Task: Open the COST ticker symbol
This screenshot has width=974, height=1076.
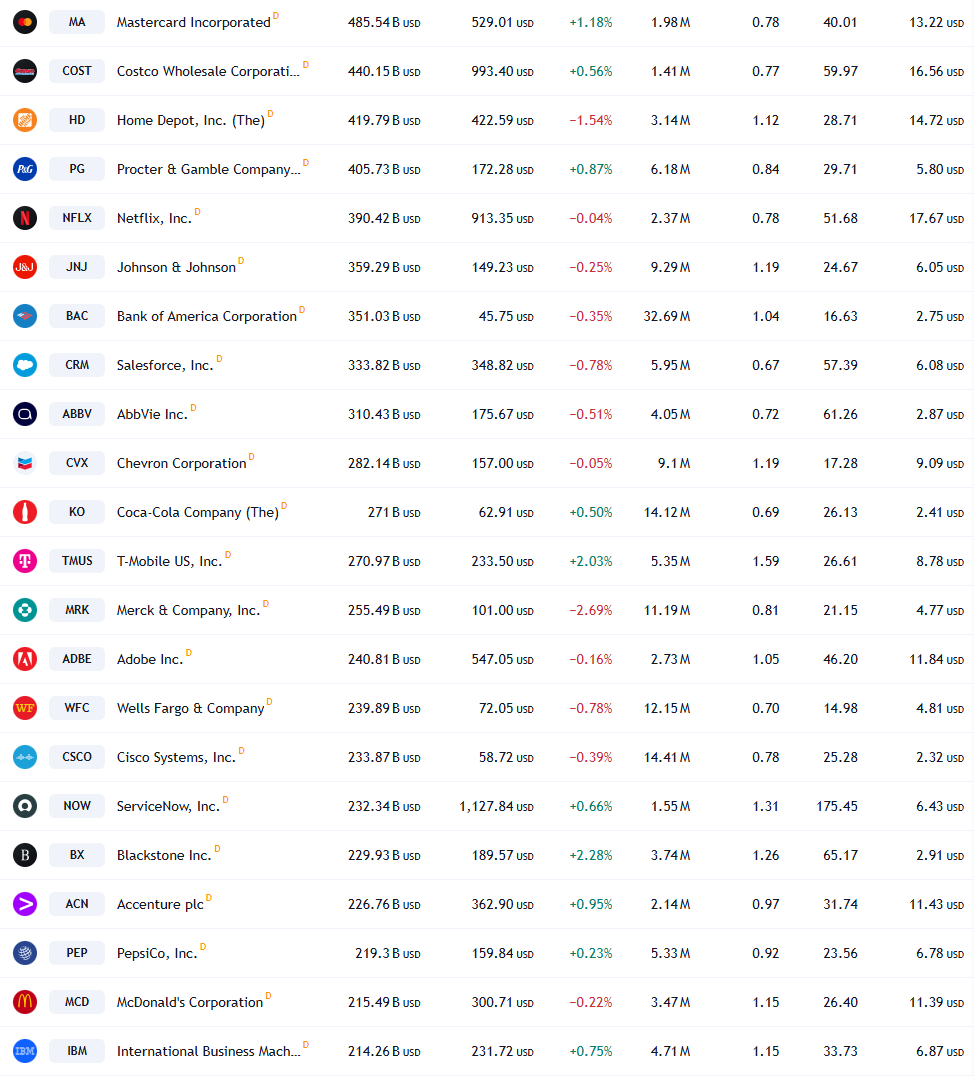Action: coord(77,71)
